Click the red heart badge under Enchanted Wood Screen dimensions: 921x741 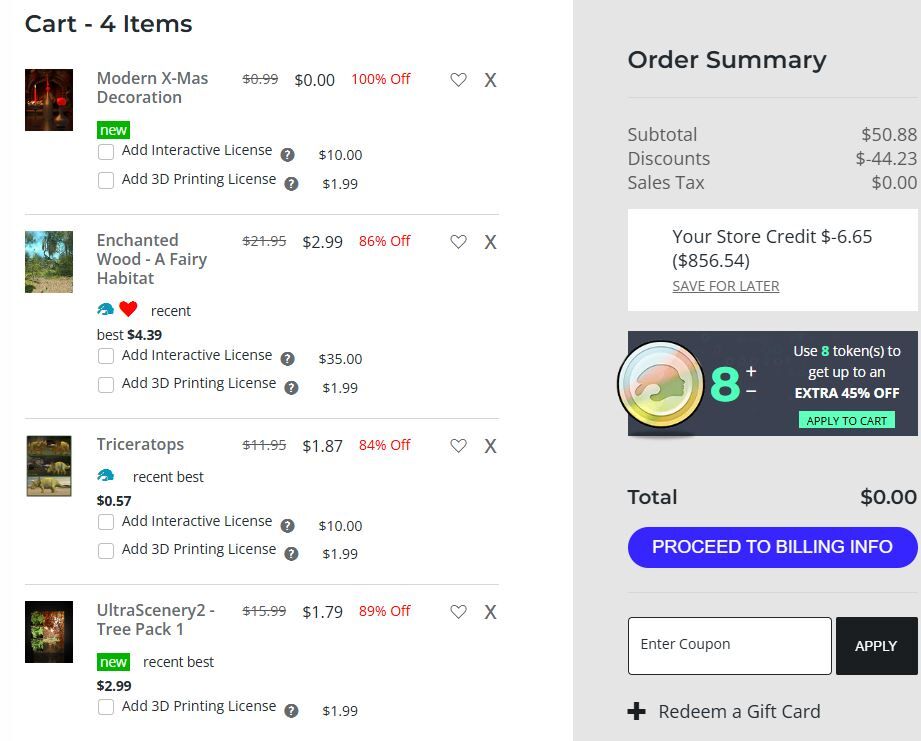[x=128, y=309]
